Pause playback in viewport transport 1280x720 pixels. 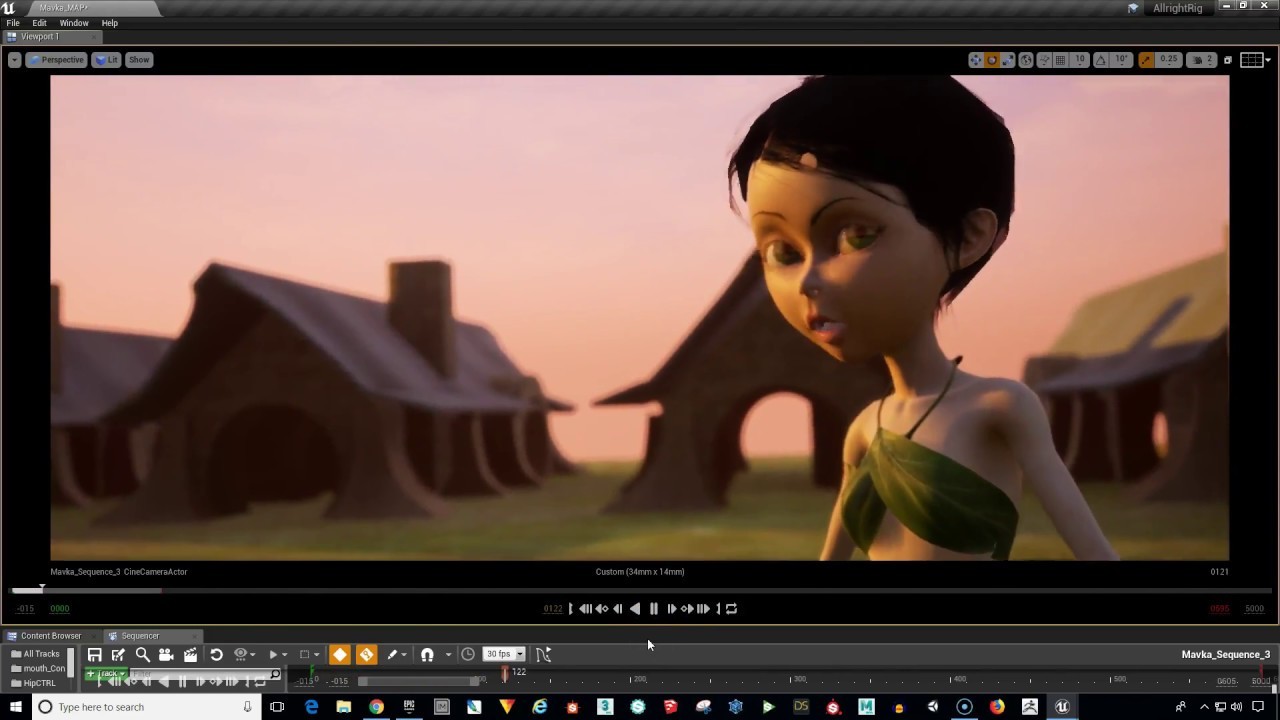click(x=654, y=609)
